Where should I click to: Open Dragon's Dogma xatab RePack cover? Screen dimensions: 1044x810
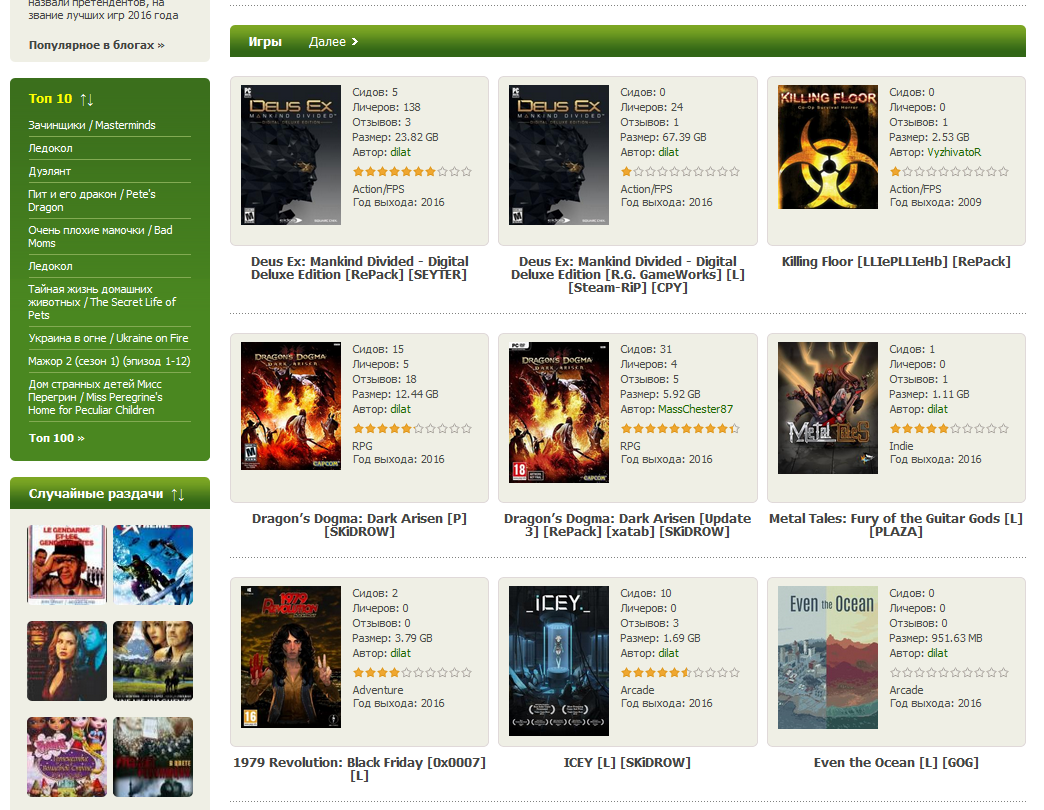[x=559, y=412]
